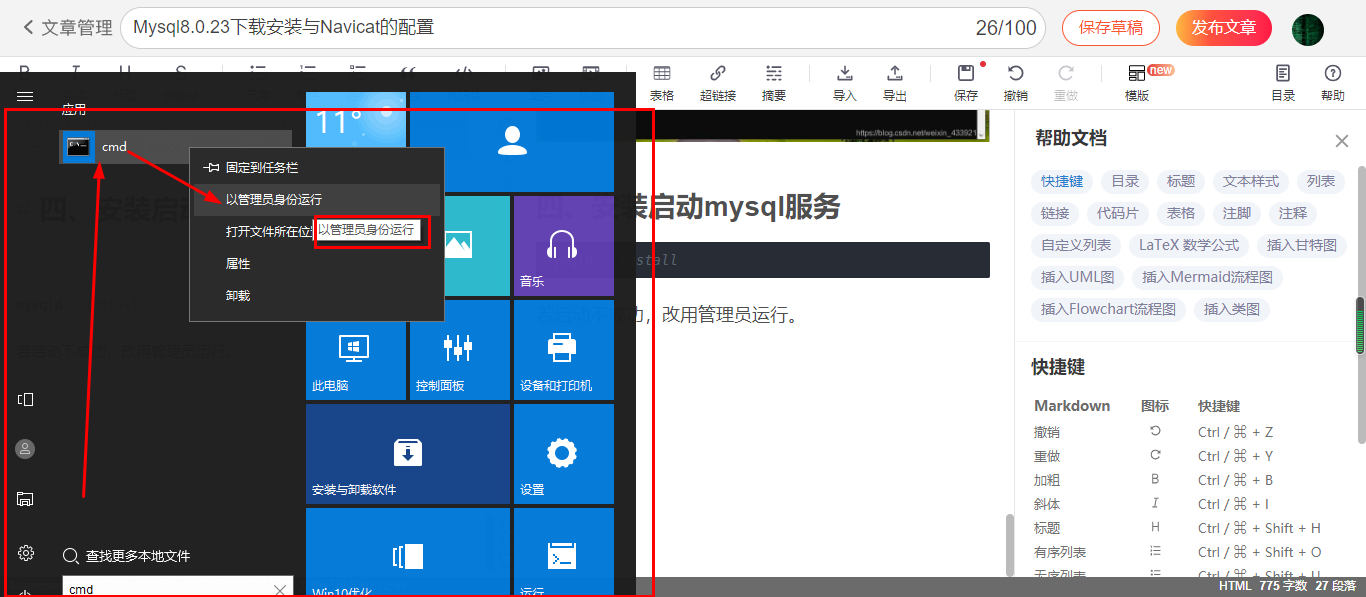Select the 链接 help tag
The width and height of the screenshot is (1366, 597).
pyautogui.click(x=1055, y=213)
